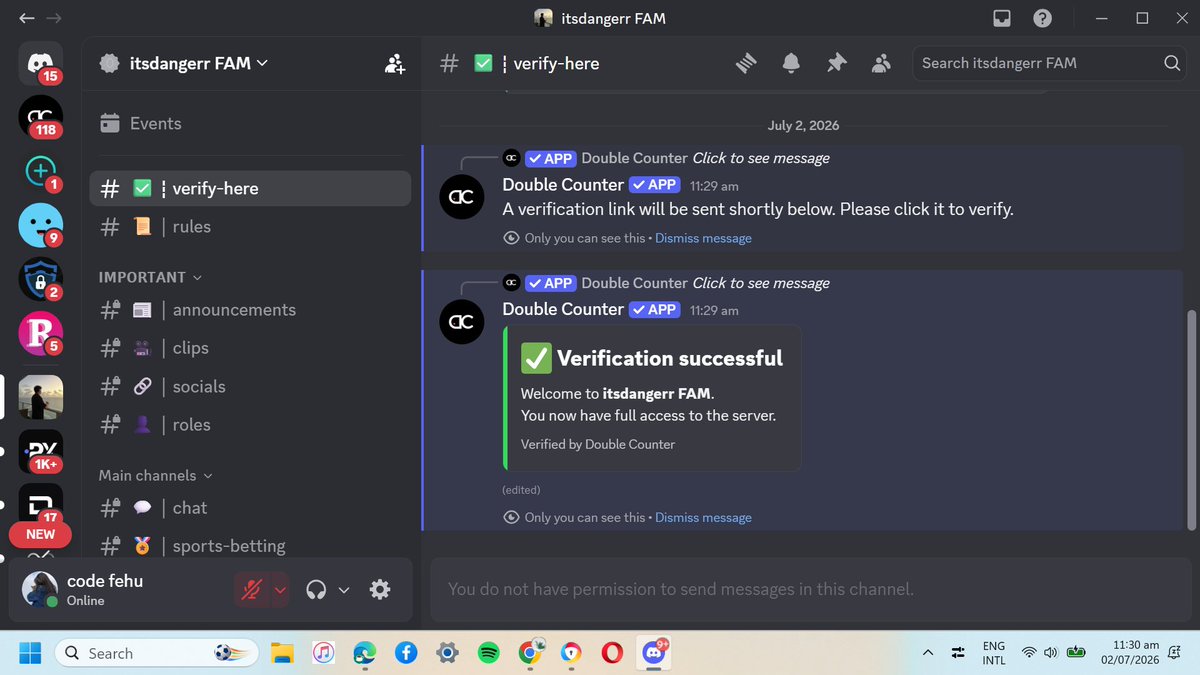
Task: Click Double Counter name at 'verification link' message
Action: [563, 185]
